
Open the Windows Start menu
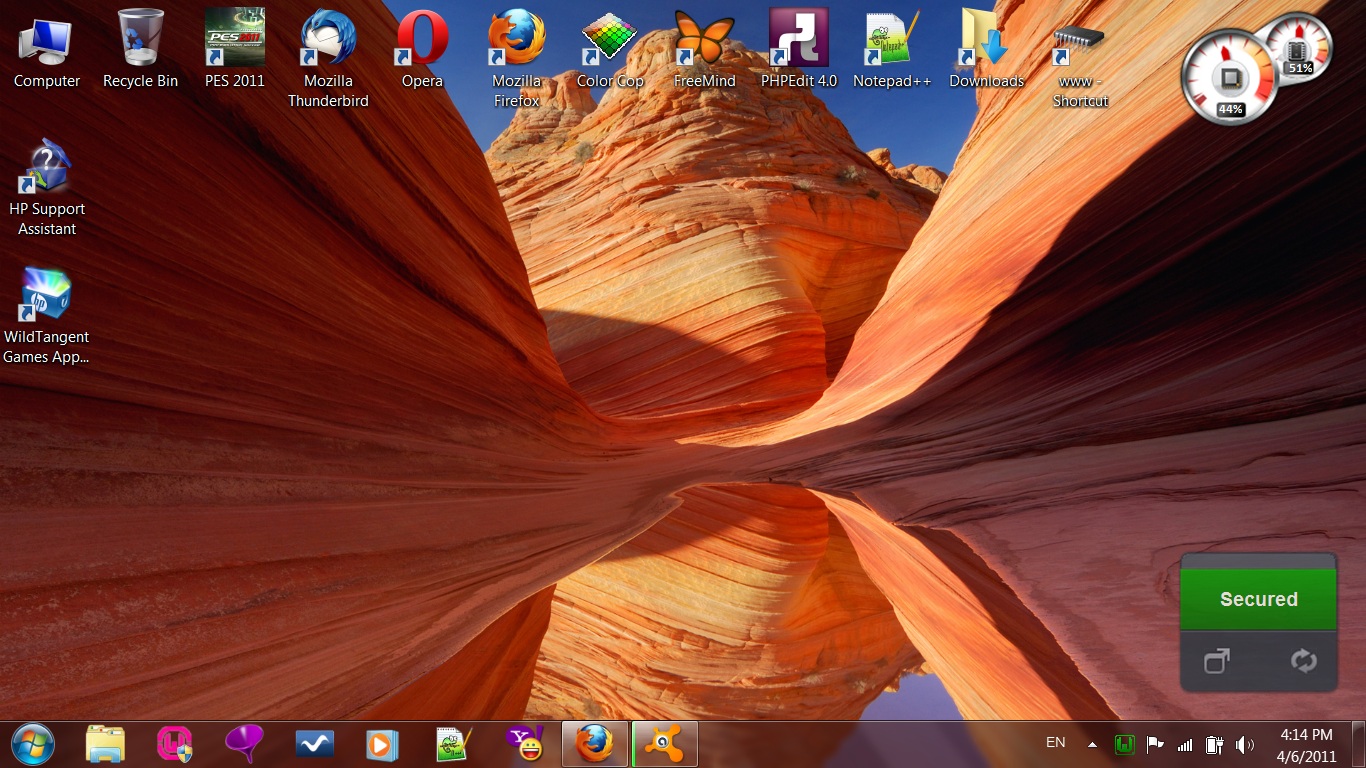[x=33, y=744]
